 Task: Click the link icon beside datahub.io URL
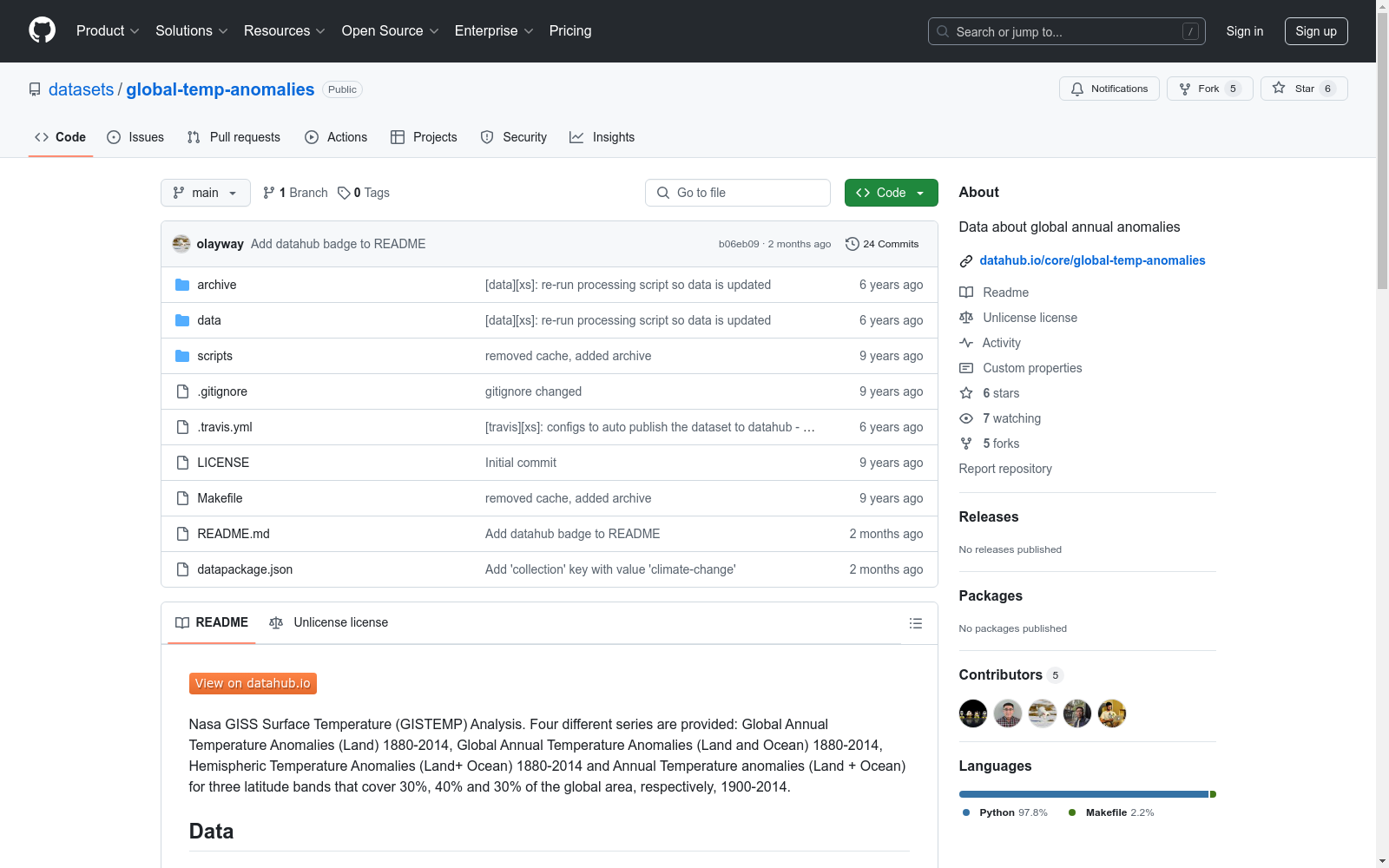(966, 261)
